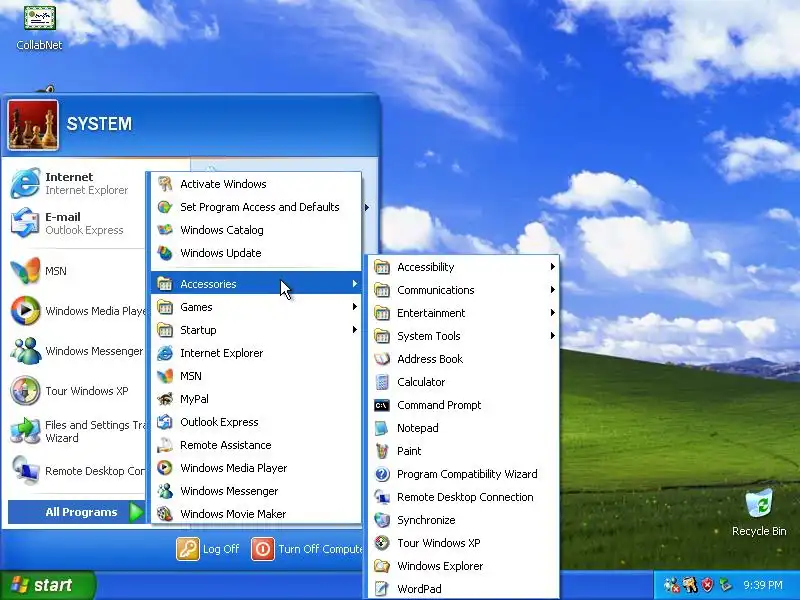The image size is (800, 600).
Task: Click Synchronize in Accessories
Action: 463,520
